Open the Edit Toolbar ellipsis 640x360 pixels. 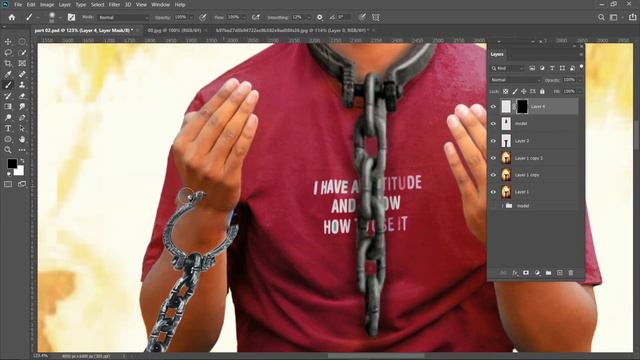22,150
